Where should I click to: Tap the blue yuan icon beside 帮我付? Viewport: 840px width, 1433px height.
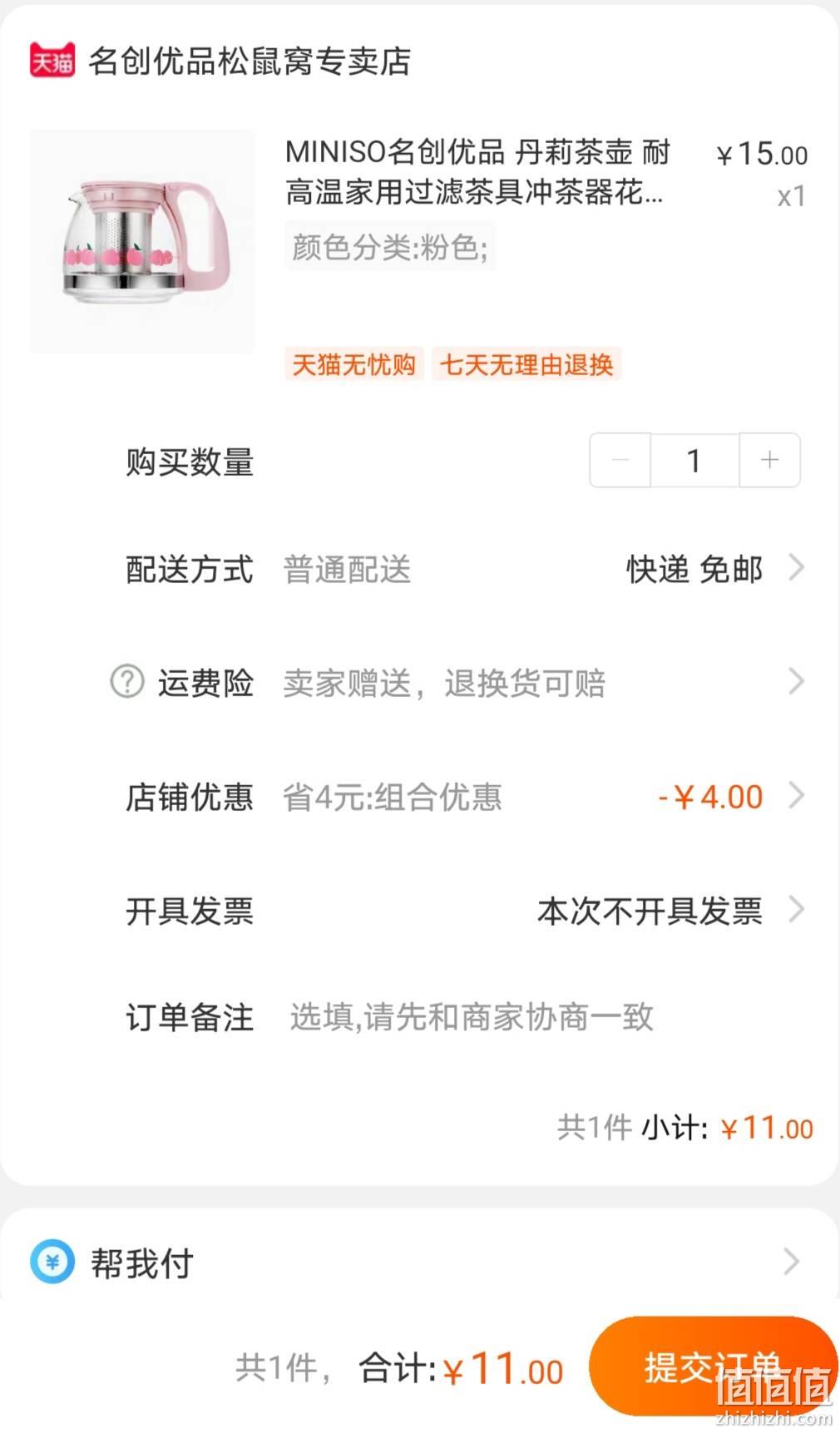(x=52, y=1263)
